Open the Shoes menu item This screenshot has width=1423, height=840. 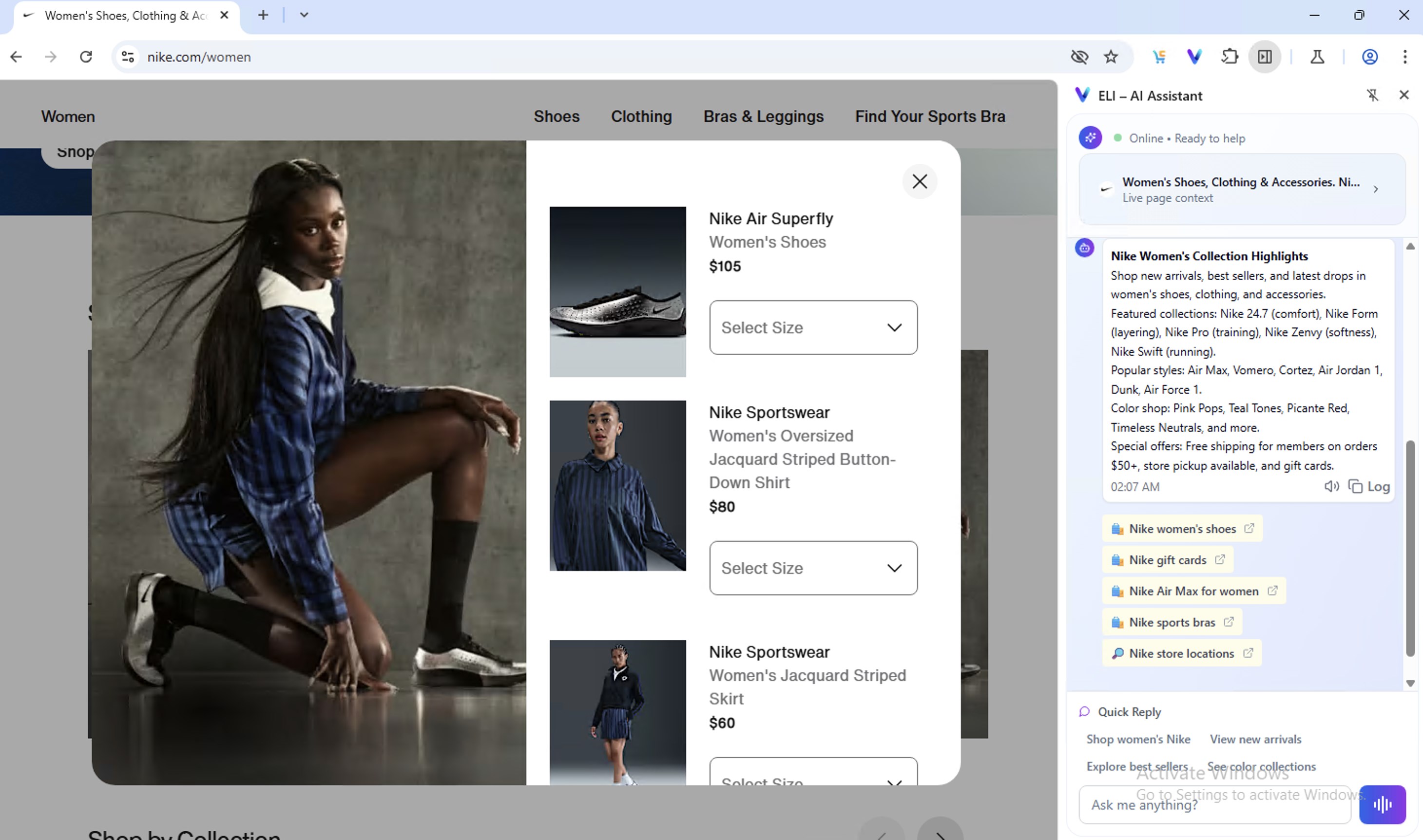click(557, 116)
